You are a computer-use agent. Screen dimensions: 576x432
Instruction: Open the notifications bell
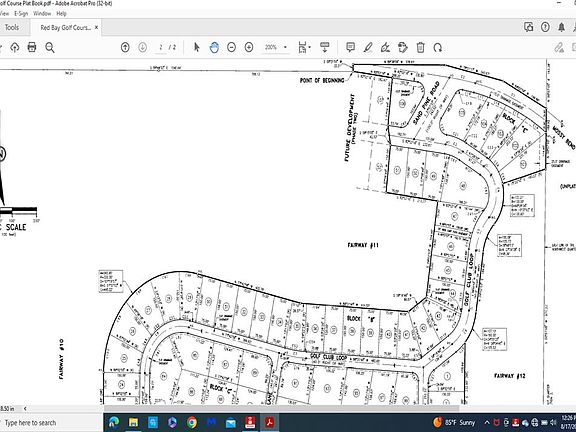pyautogui.click(x=562, y=27)
